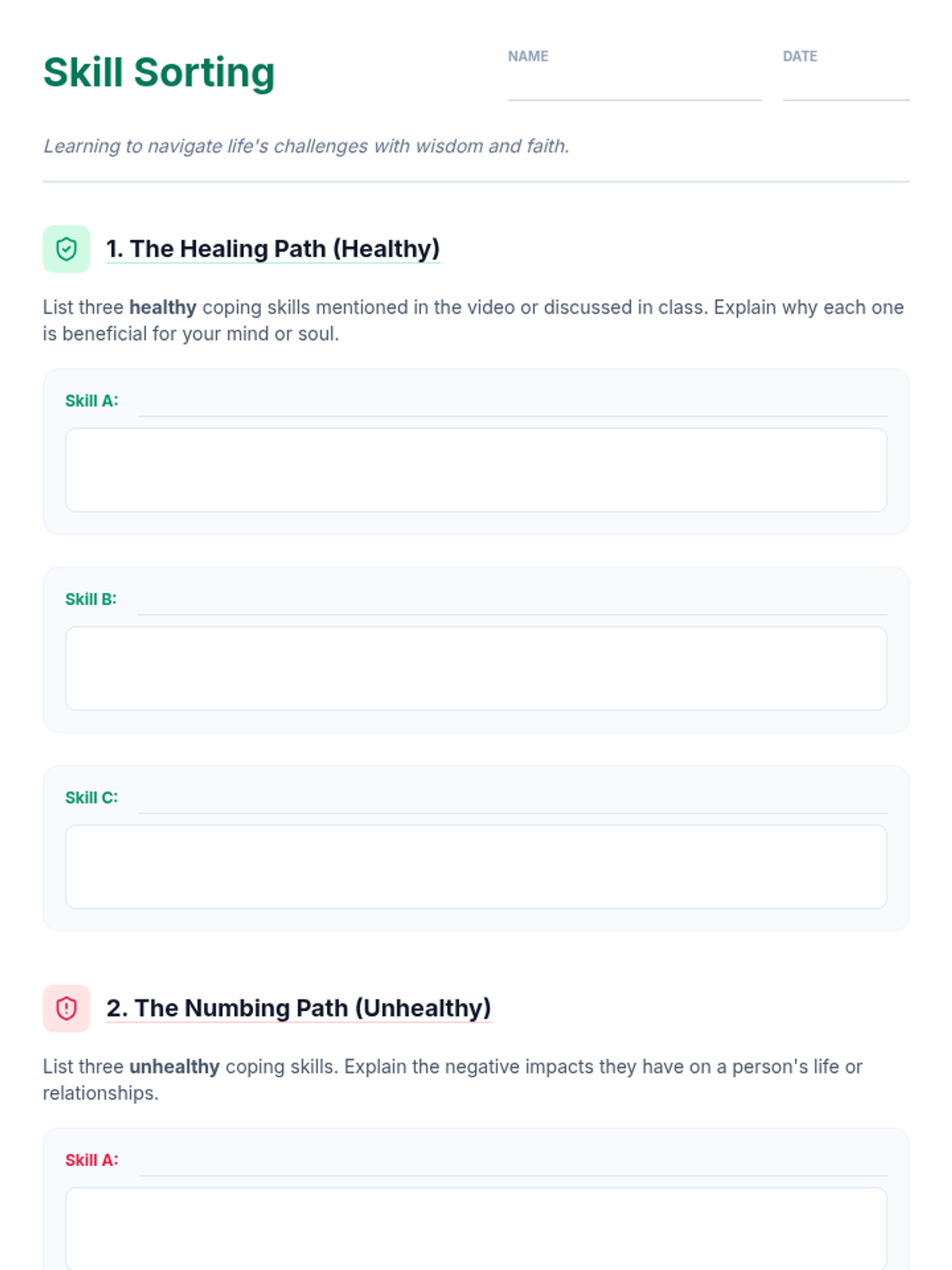
Task: Click the red Skill A label
Action: pos(91,1160)
